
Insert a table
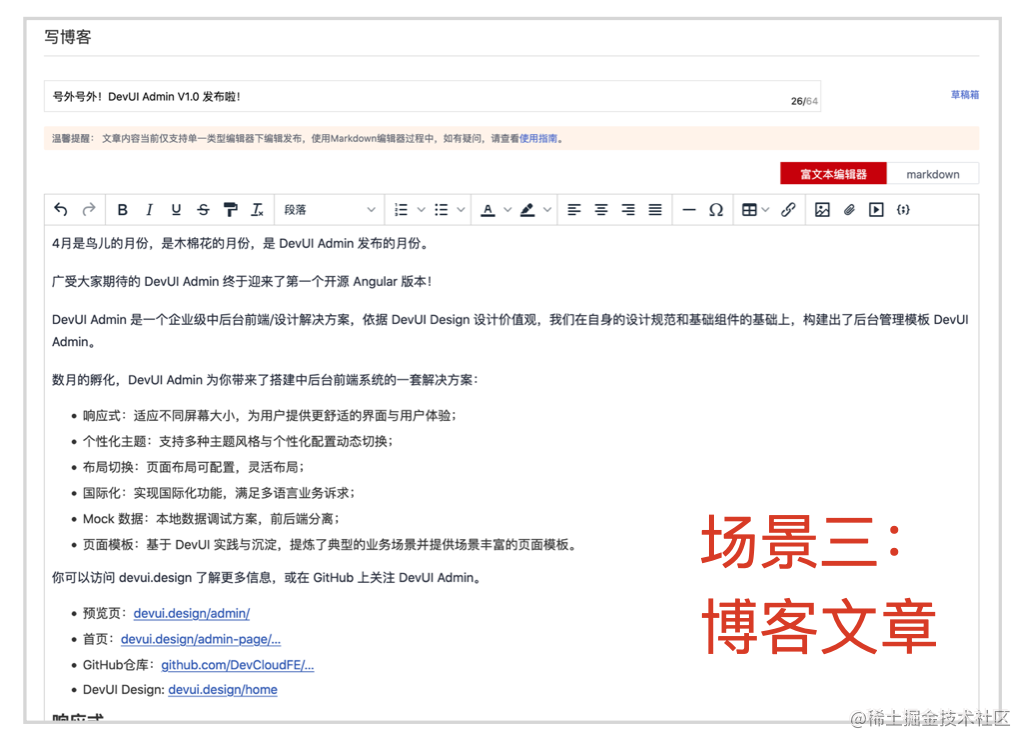click(x=749, y=210)
